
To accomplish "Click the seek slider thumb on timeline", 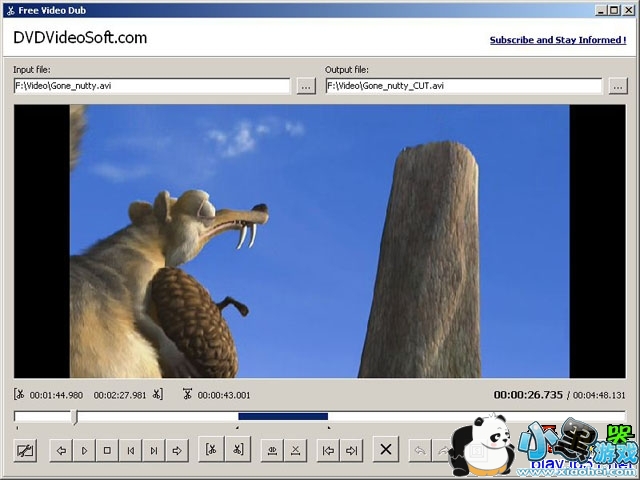I will click(74, 417).
